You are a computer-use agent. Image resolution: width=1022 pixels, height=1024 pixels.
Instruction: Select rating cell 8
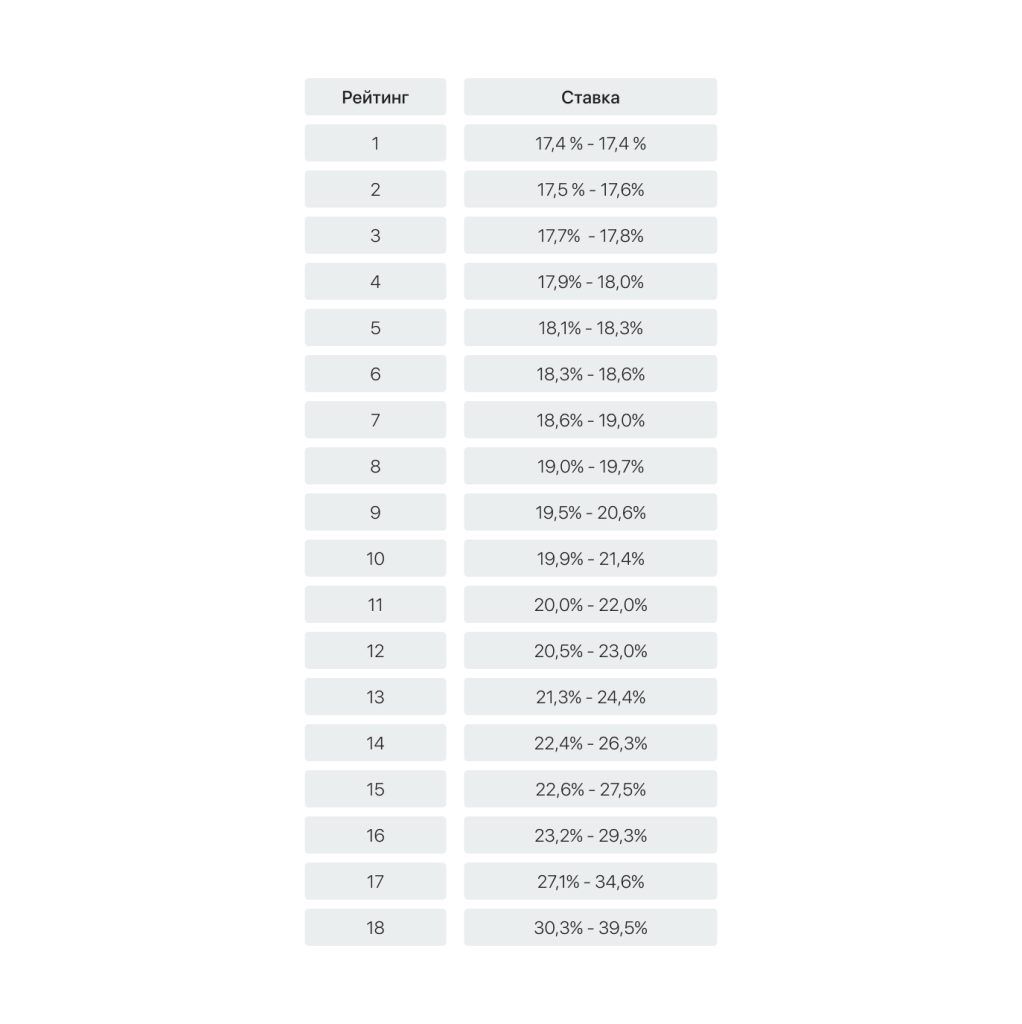click(375, 466)
